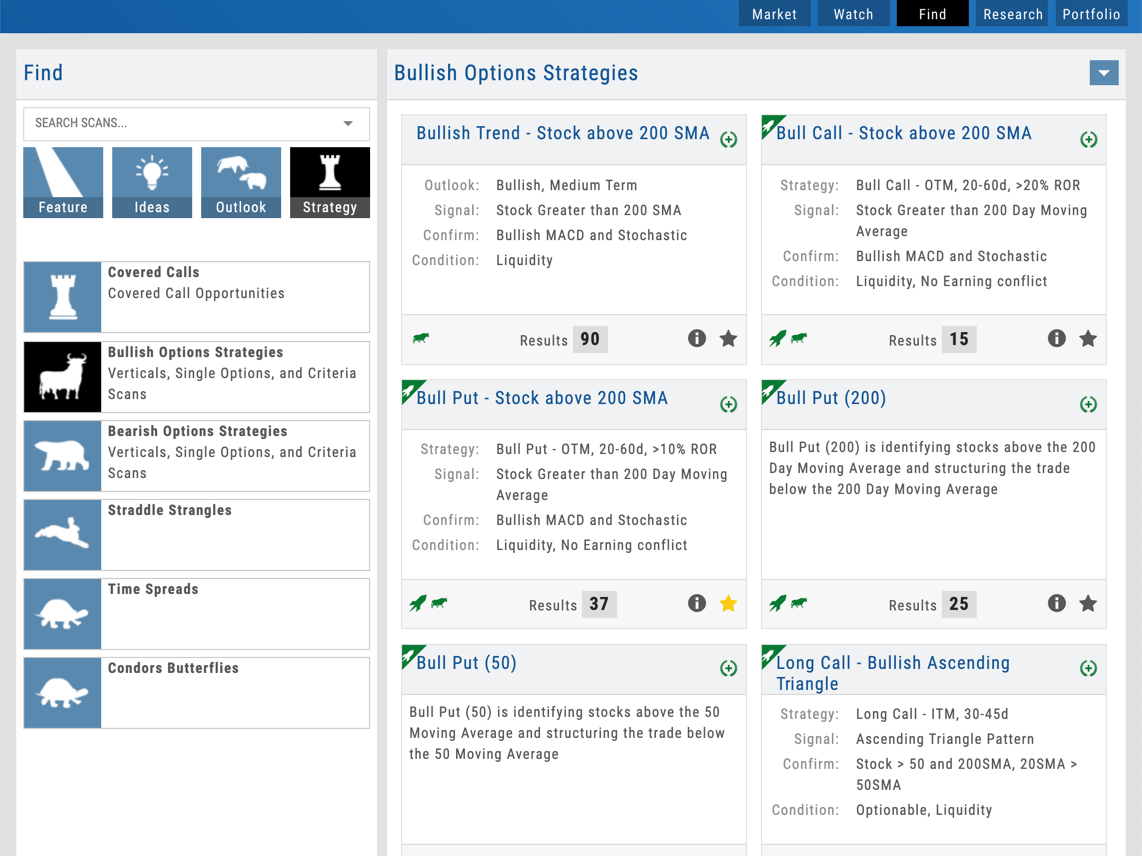Go to the Research tab

1012,14
